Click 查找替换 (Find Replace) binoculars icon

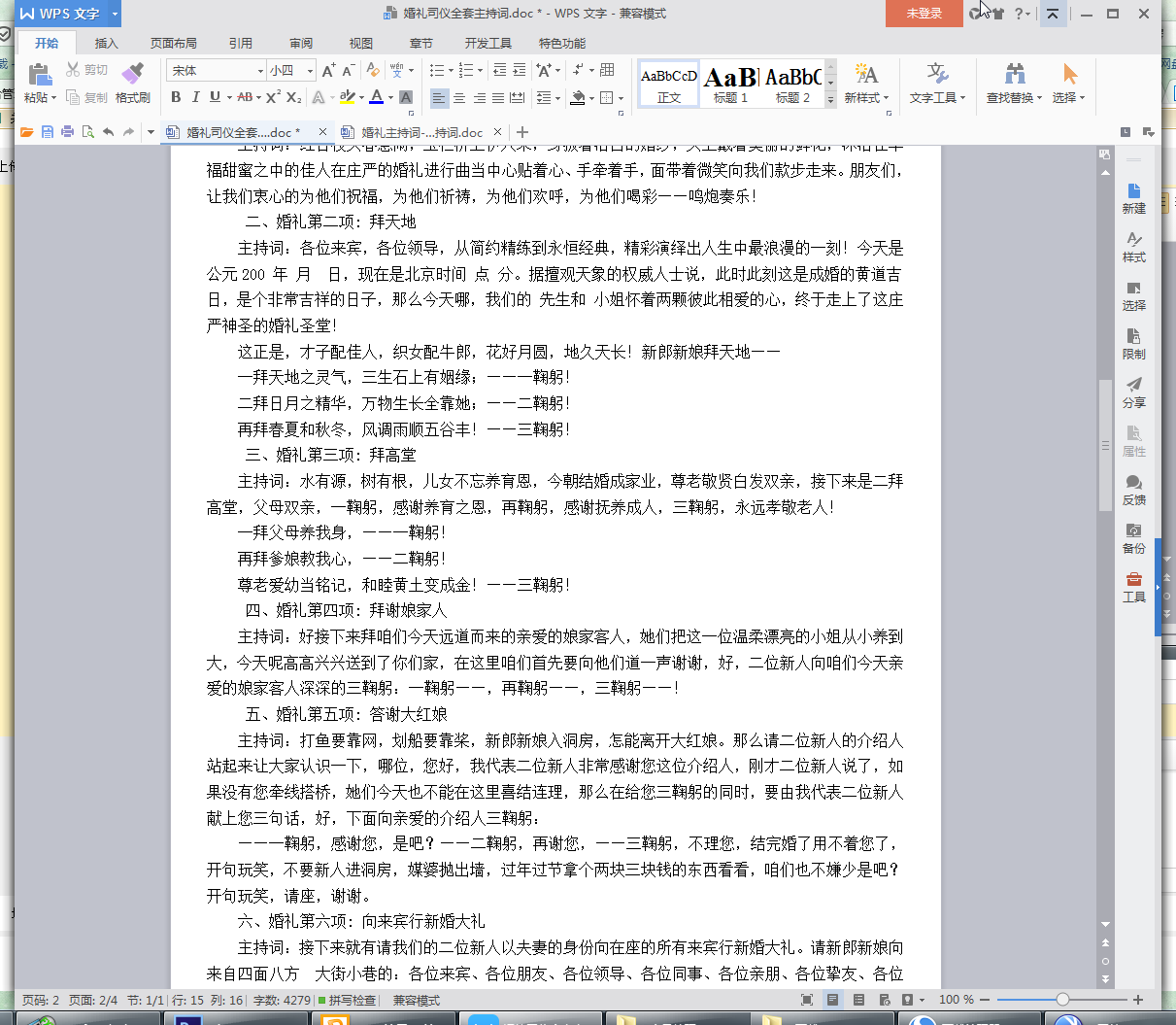tap(1015, 74)
